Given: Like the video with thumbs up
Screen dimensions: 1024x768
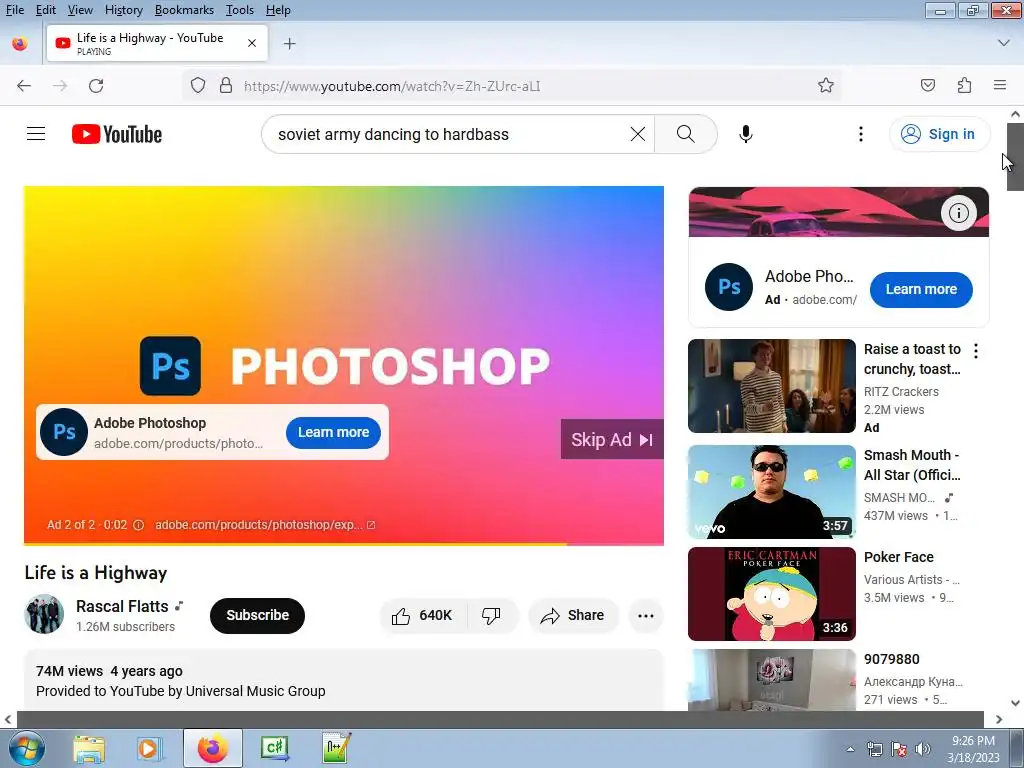Looking at the screenshot, I should 423,615.
